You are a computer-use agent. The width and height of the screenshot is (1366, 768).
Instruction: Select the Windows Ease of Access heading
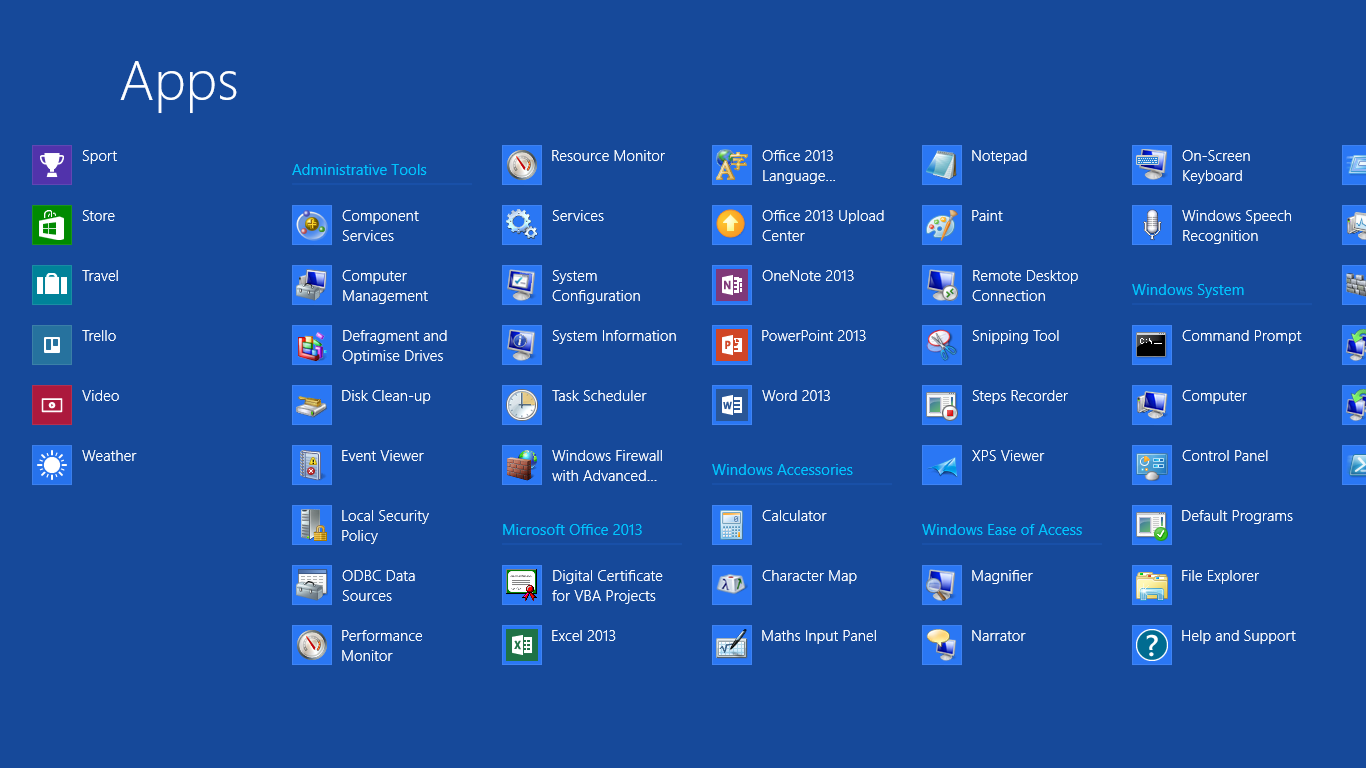click(x=1002, y=530)
